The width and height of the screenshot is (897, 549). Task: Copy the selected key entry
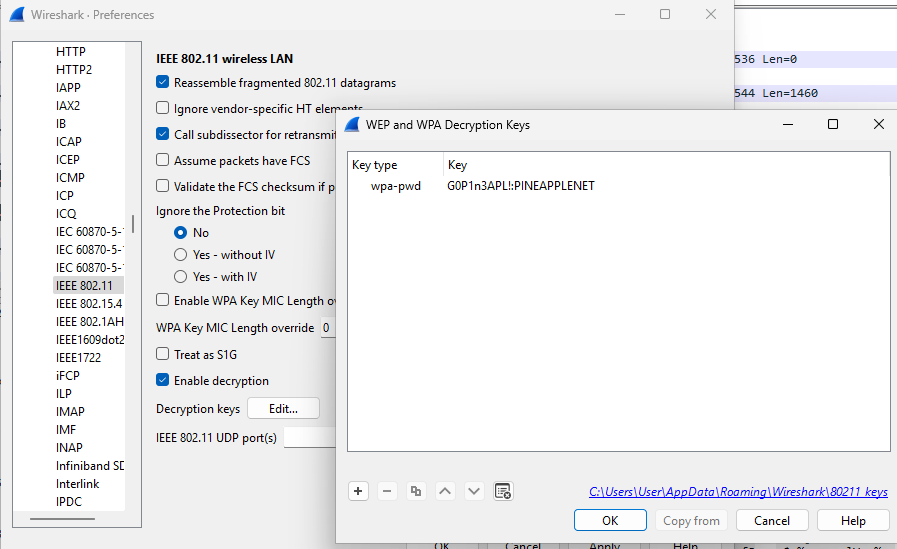pyautogui.click(x=416, y=491)
